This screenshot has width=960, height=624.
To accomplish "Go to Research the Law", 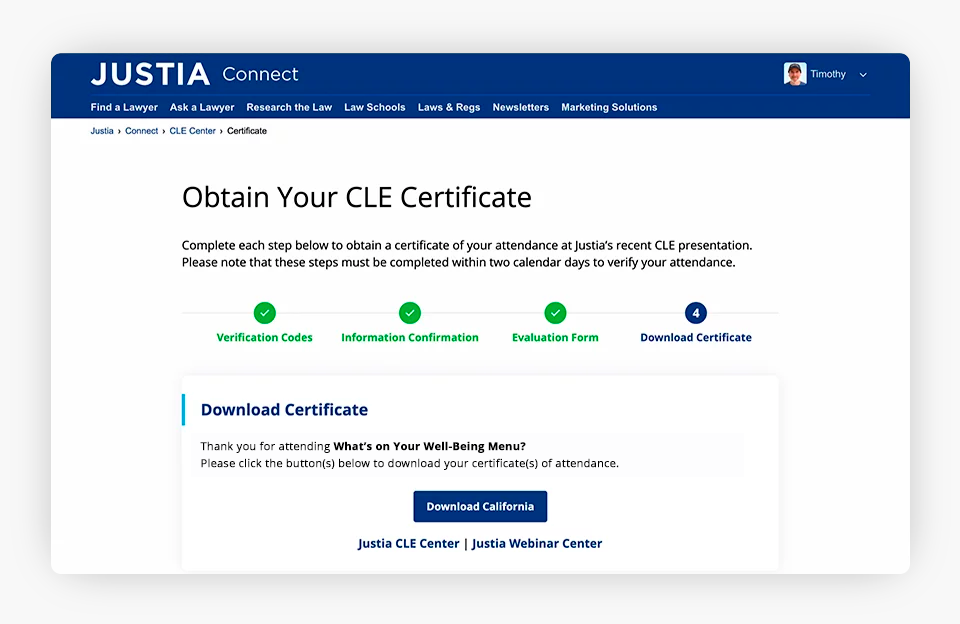I will 289,107.
